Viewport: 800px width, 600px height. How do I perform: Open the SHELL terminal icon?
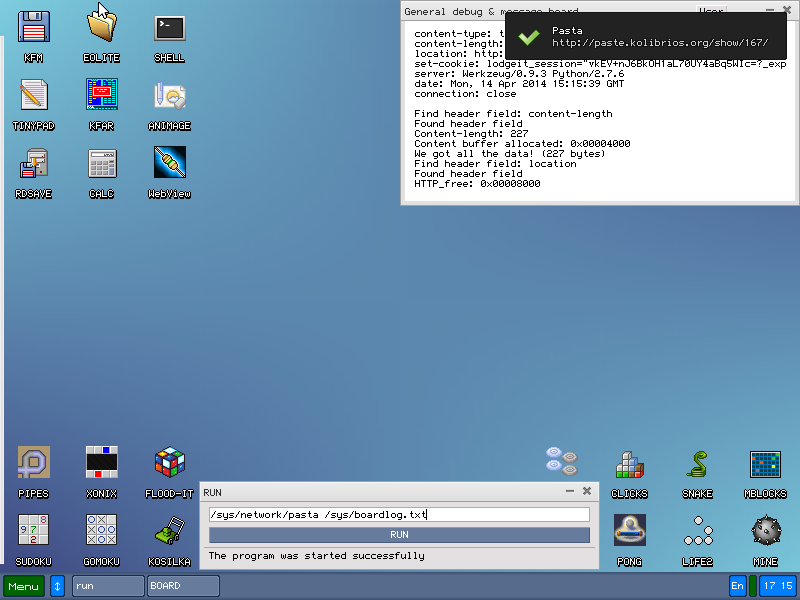tap(169, 28)
